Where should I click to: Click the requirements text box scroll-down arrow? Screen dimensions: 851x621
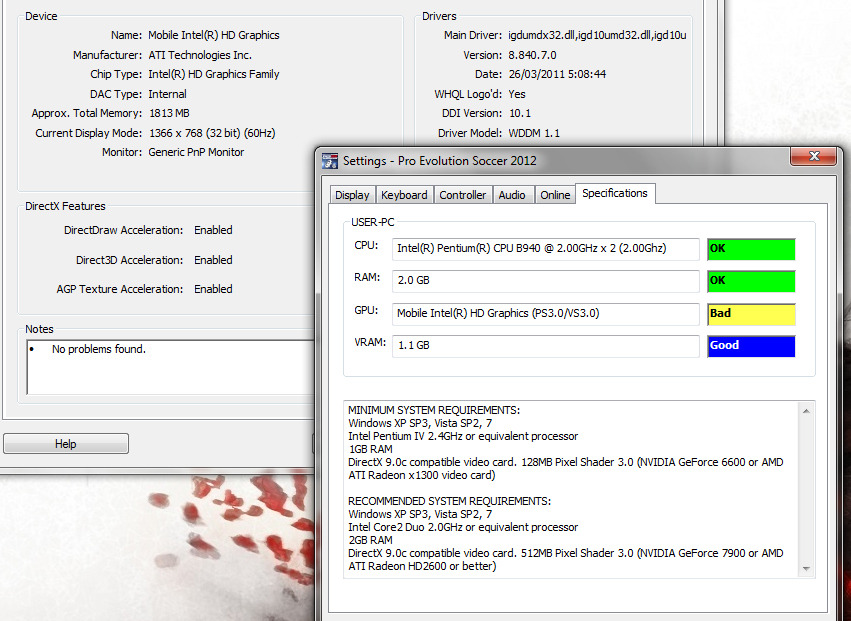point(806,568)
